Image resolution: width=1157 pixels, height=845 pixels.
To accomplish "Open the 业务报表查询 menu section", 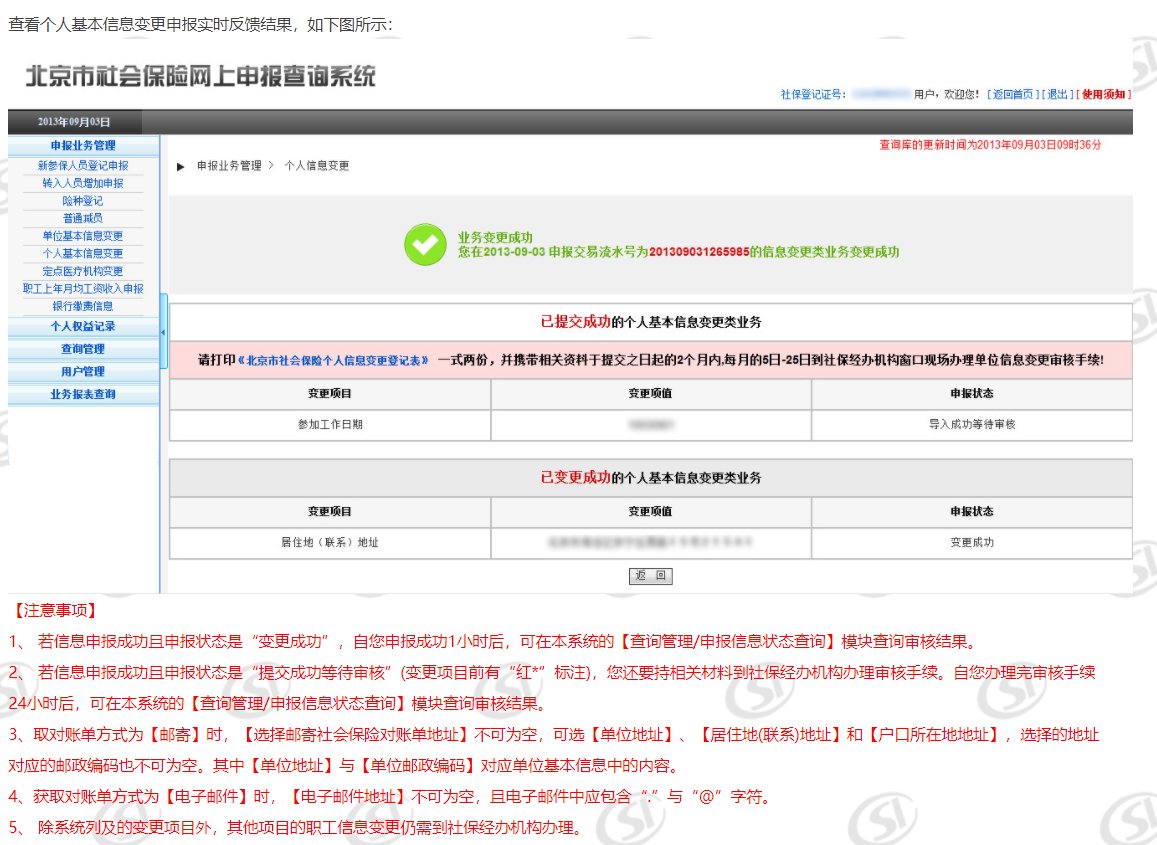I will (x=83, y=394).
